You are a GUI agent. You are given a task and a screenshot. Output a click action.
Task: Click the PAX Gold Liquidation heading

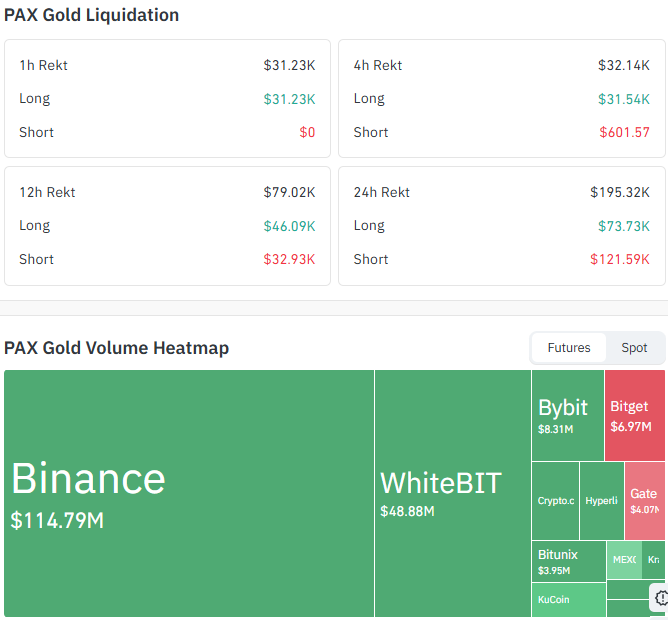[x=91, y=15]
